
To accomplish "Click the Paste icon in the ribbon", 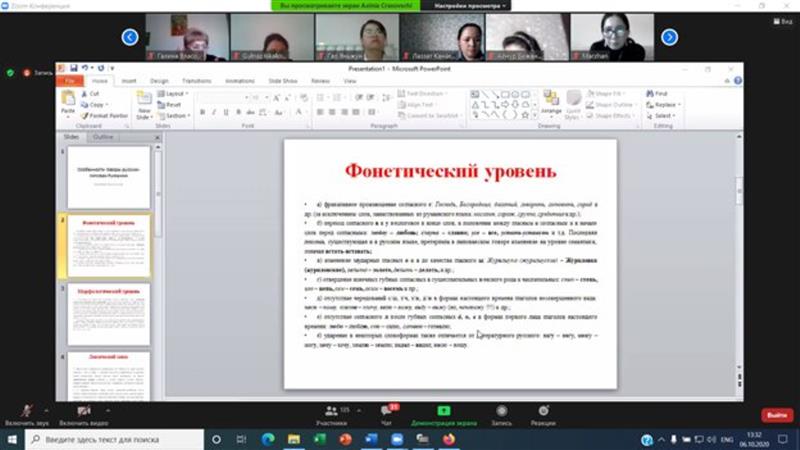I will point(68,102).
